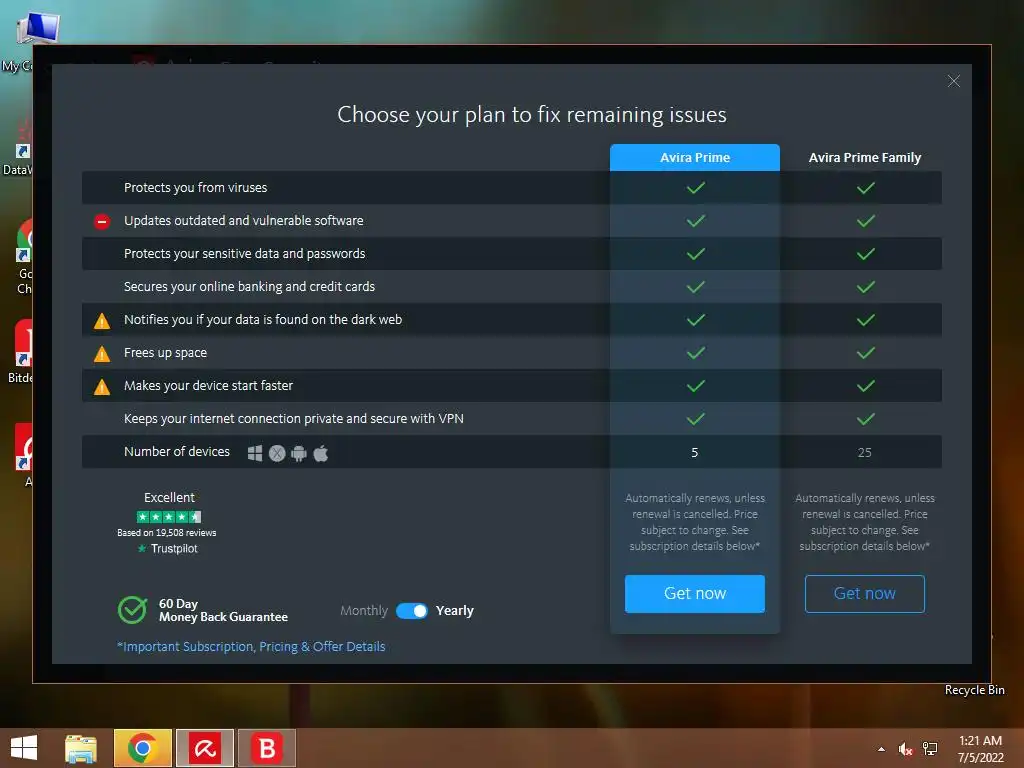Click 'Protects your sensitive data and passwords' text

244,253
